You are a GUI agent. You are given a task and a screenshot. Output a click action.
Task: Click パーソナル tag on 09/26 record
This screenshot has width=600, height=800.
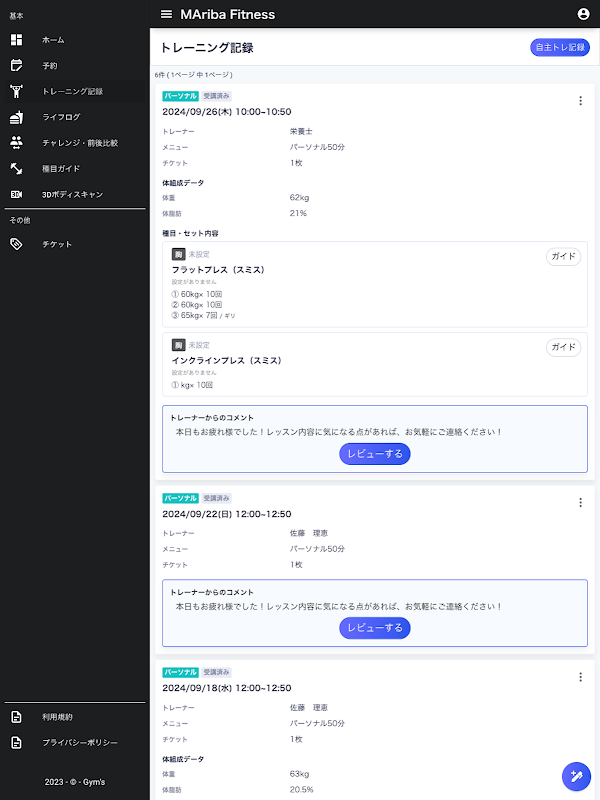tap(181, 96)
